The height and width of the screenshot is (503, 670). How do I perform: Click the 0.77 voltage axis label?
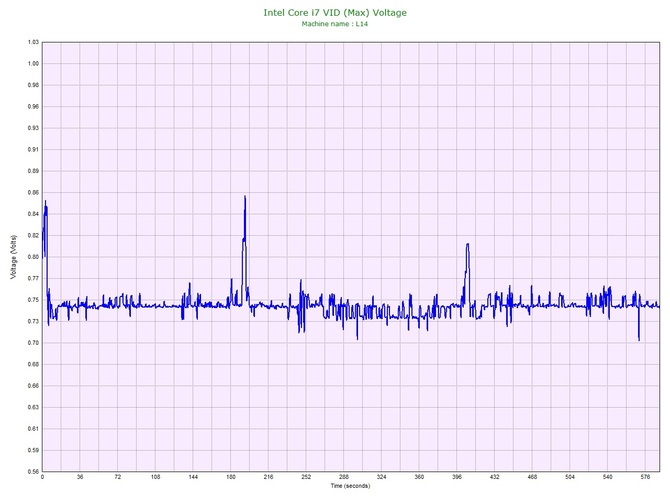click(33, 278)
